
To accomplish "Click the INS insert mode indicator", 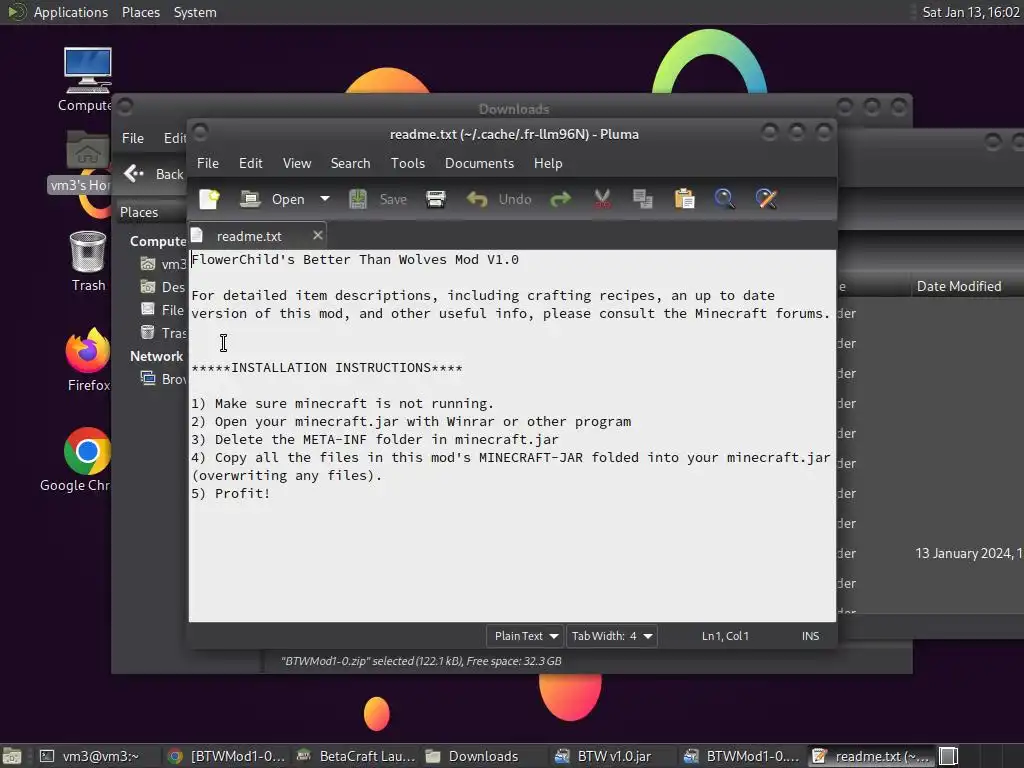I will pyautogui.click(x=810, y=636).
